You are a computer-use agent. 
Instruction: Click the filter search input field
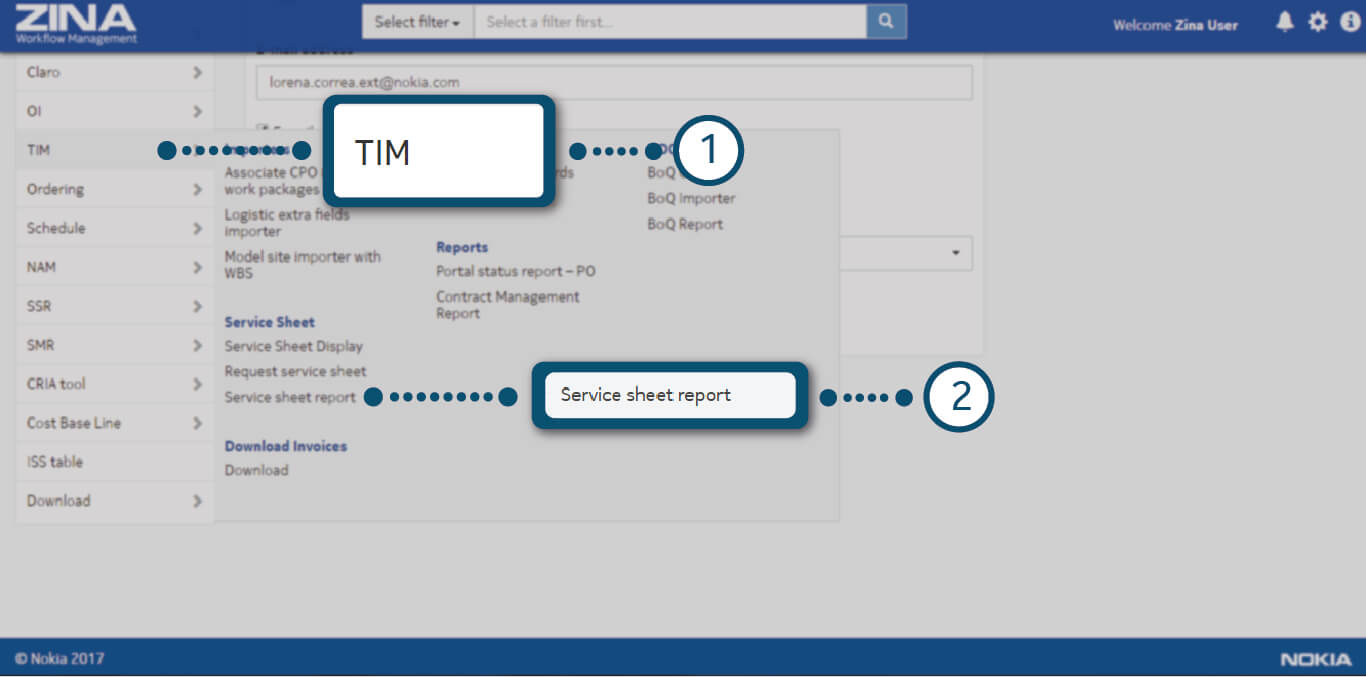coord(670,22)
